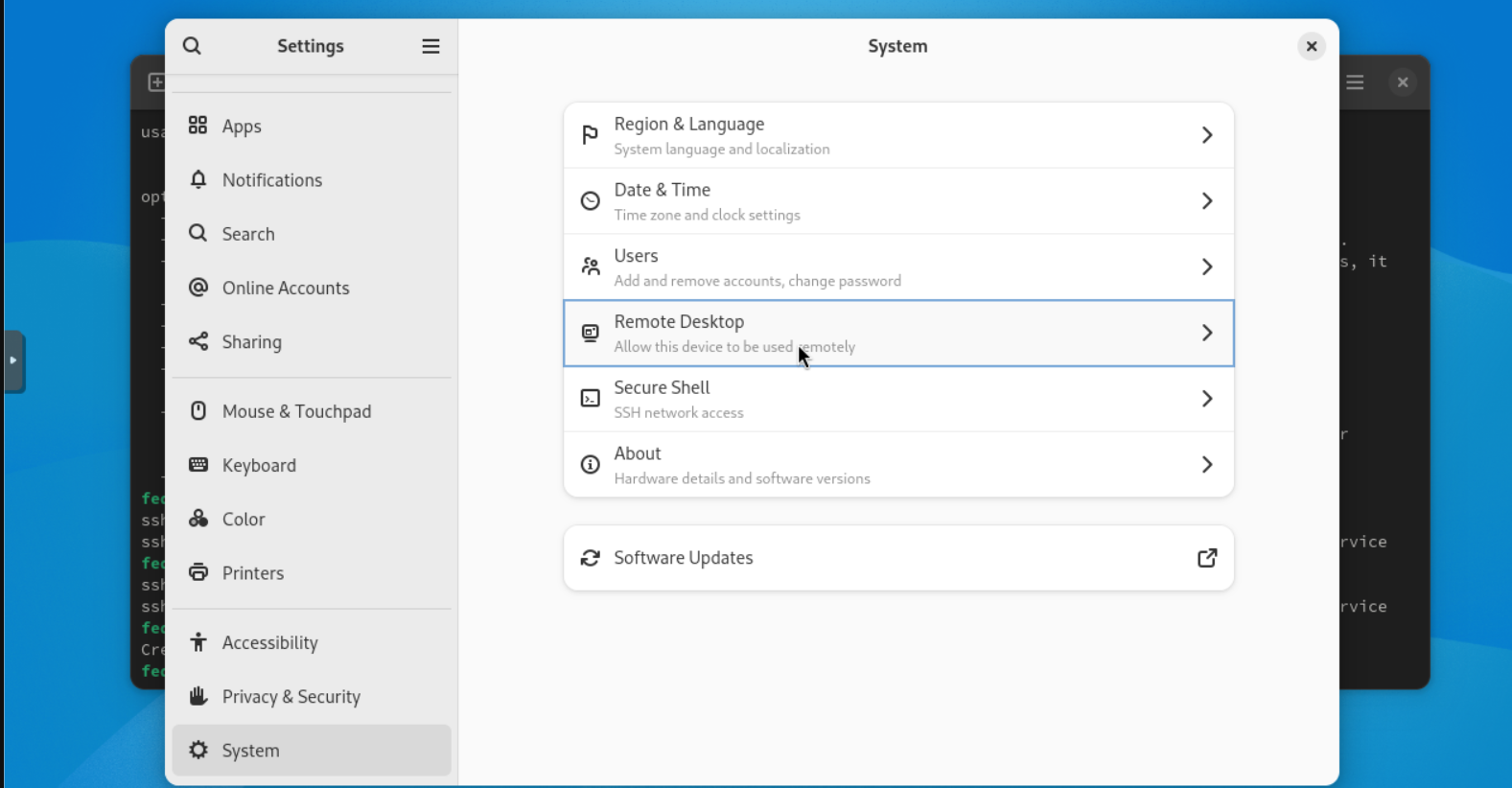Image resolution: width=1512 pixels, height=788 pixels.
Task: Click the Printers icon in sidebar
Action: point(198,572)
